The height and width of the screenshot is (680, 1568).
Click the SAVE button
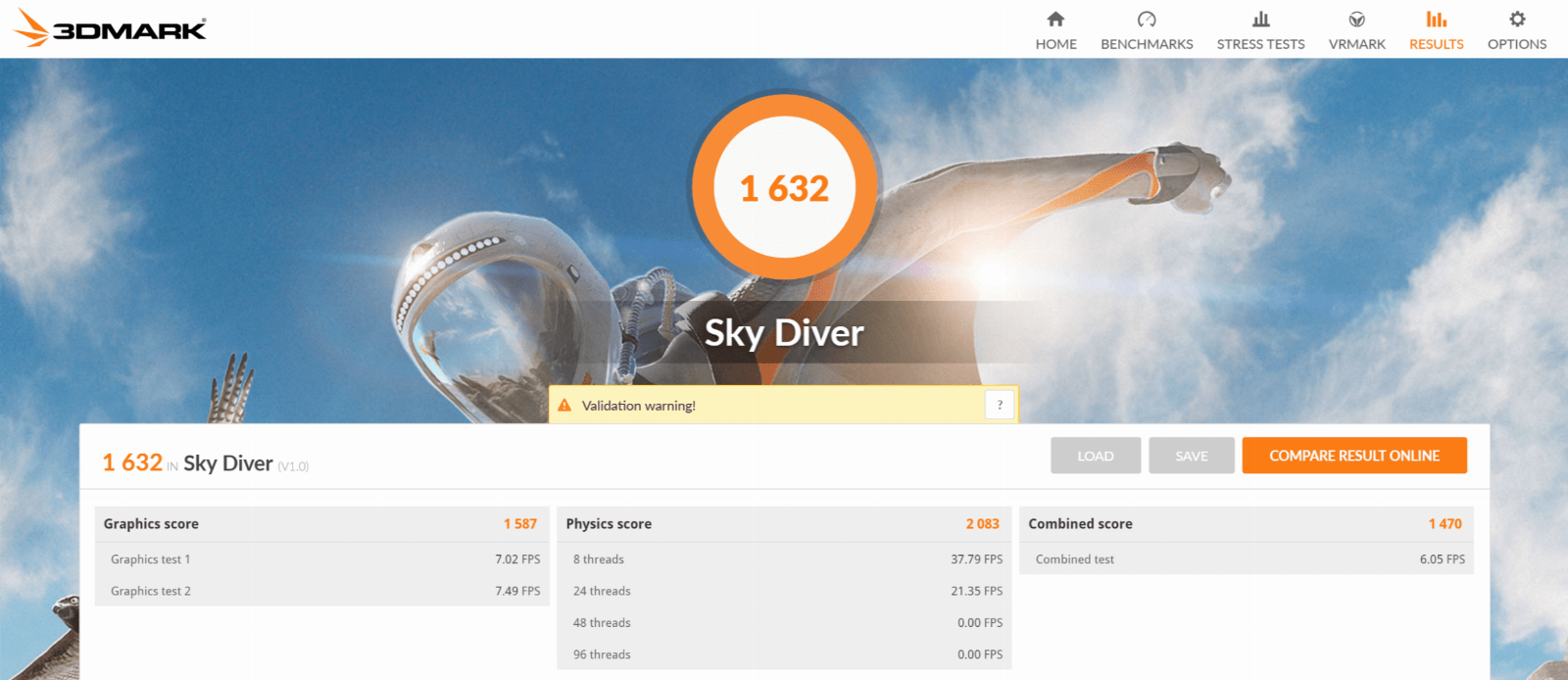1192,456
